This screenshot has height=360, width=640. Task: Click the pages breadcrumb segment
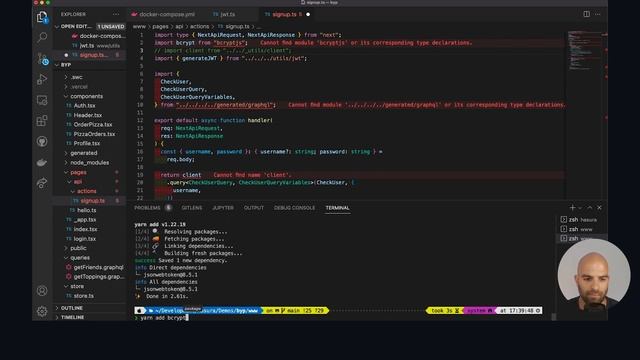click(160, 27)
